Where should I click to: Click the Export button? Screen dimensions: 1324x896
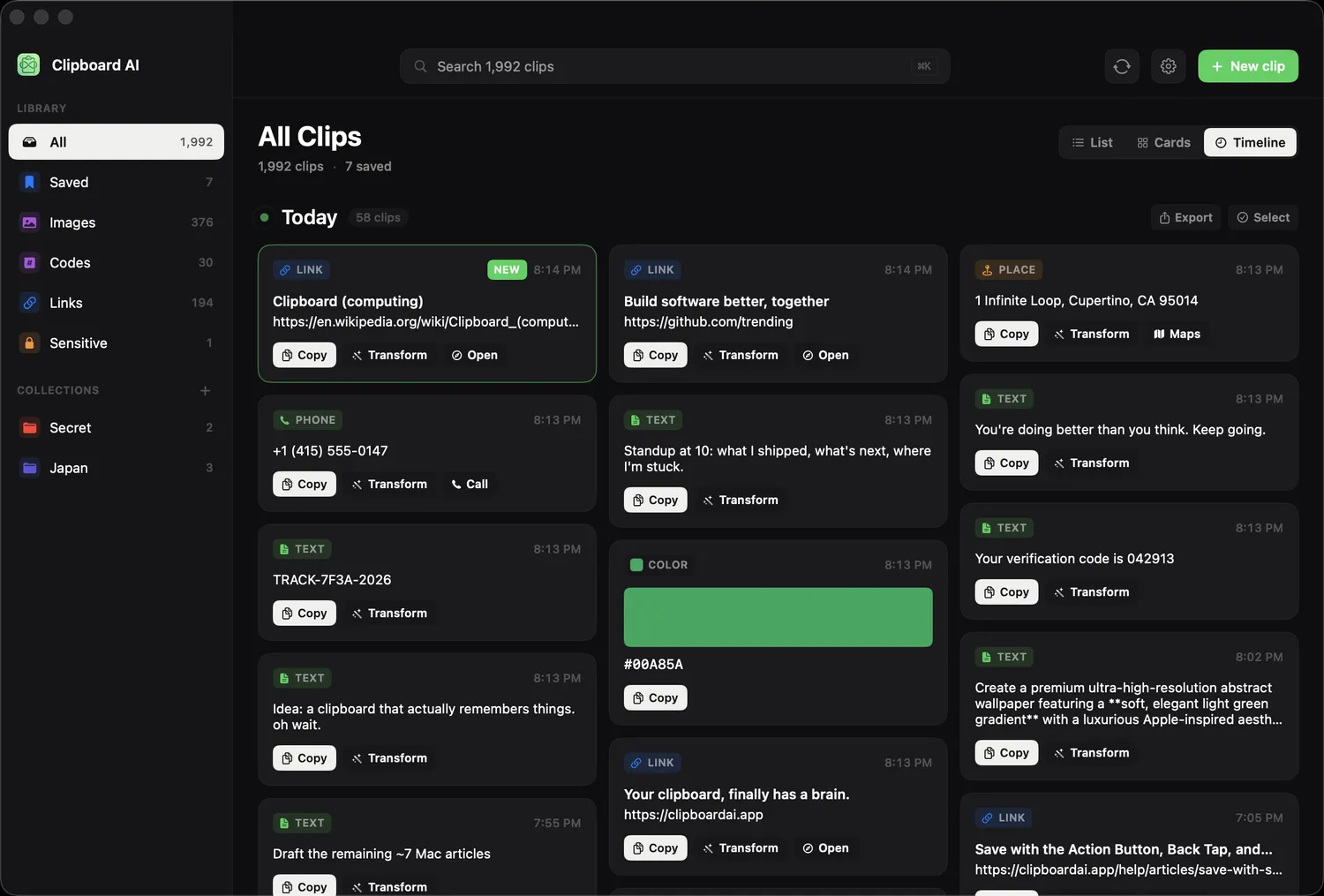pyautogui.click(x=1185, y=217)
